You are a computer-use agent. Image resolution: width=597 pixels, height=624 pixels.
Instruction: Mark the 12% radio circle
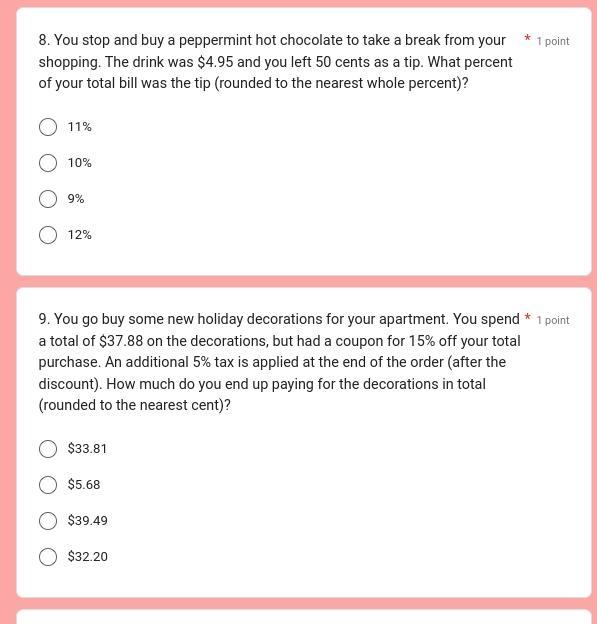pos(48,235)
